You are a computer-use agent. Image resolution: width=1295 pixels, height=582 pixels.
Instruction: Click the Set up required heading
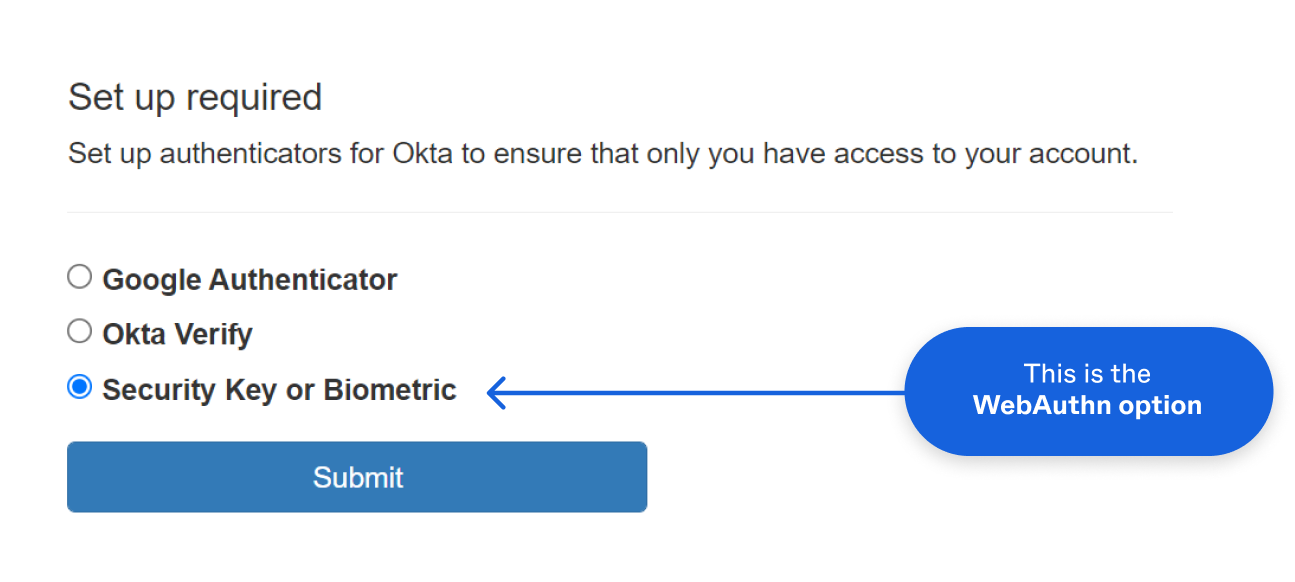(194, 97)
